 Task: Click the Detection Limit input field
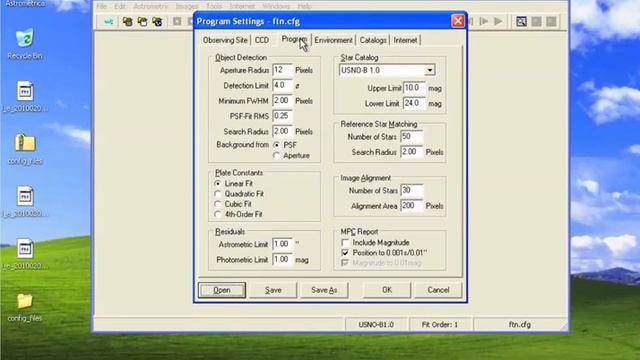point(282,85)
